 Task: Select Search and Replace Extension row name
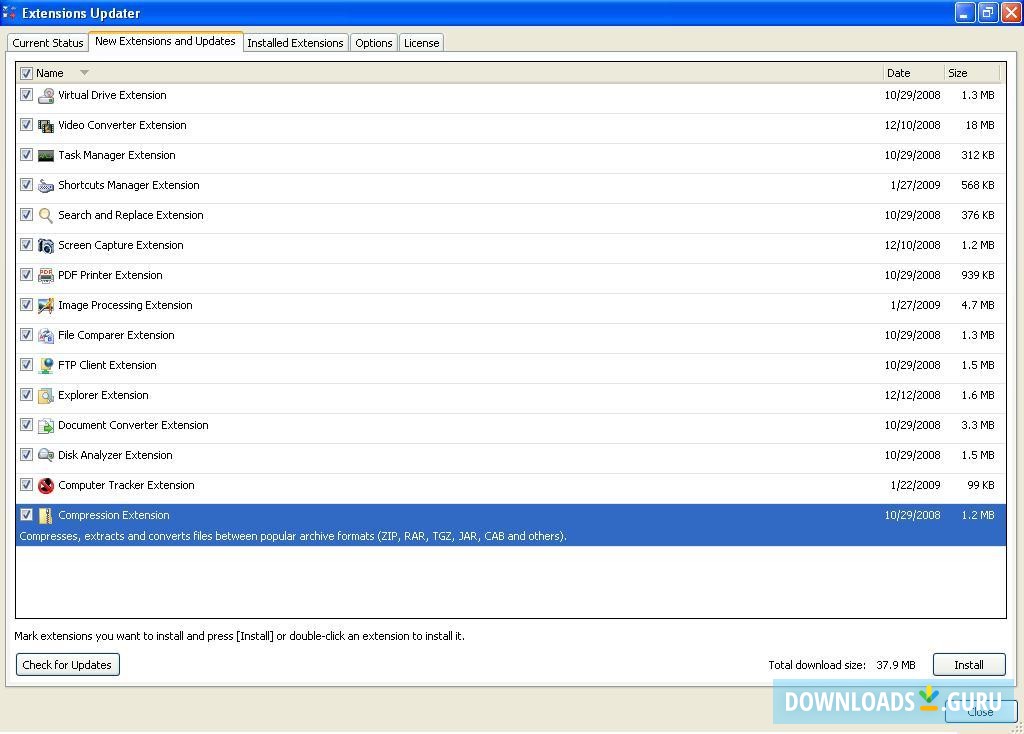[131, 215]
